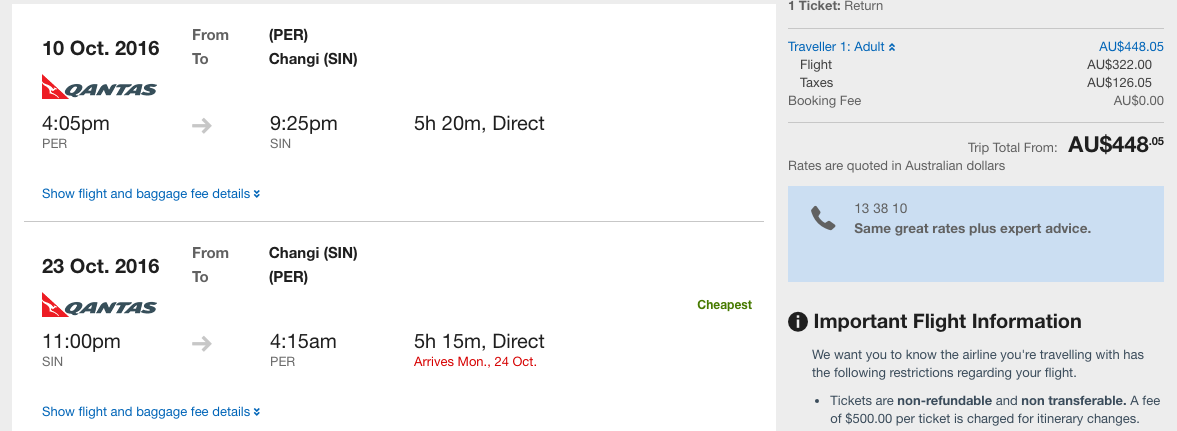Screen dimensions: 1177x431
Task: Collapse the Traveller 1: Adult price breakdown
Action: point(841,47)
